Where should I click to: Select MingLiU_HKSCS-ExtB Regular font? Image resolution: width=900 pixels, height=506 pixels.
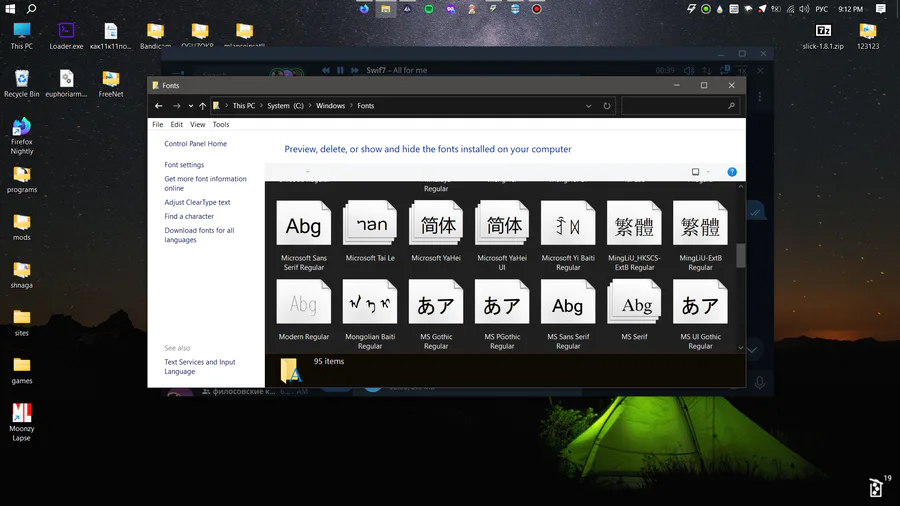point(634,236)
